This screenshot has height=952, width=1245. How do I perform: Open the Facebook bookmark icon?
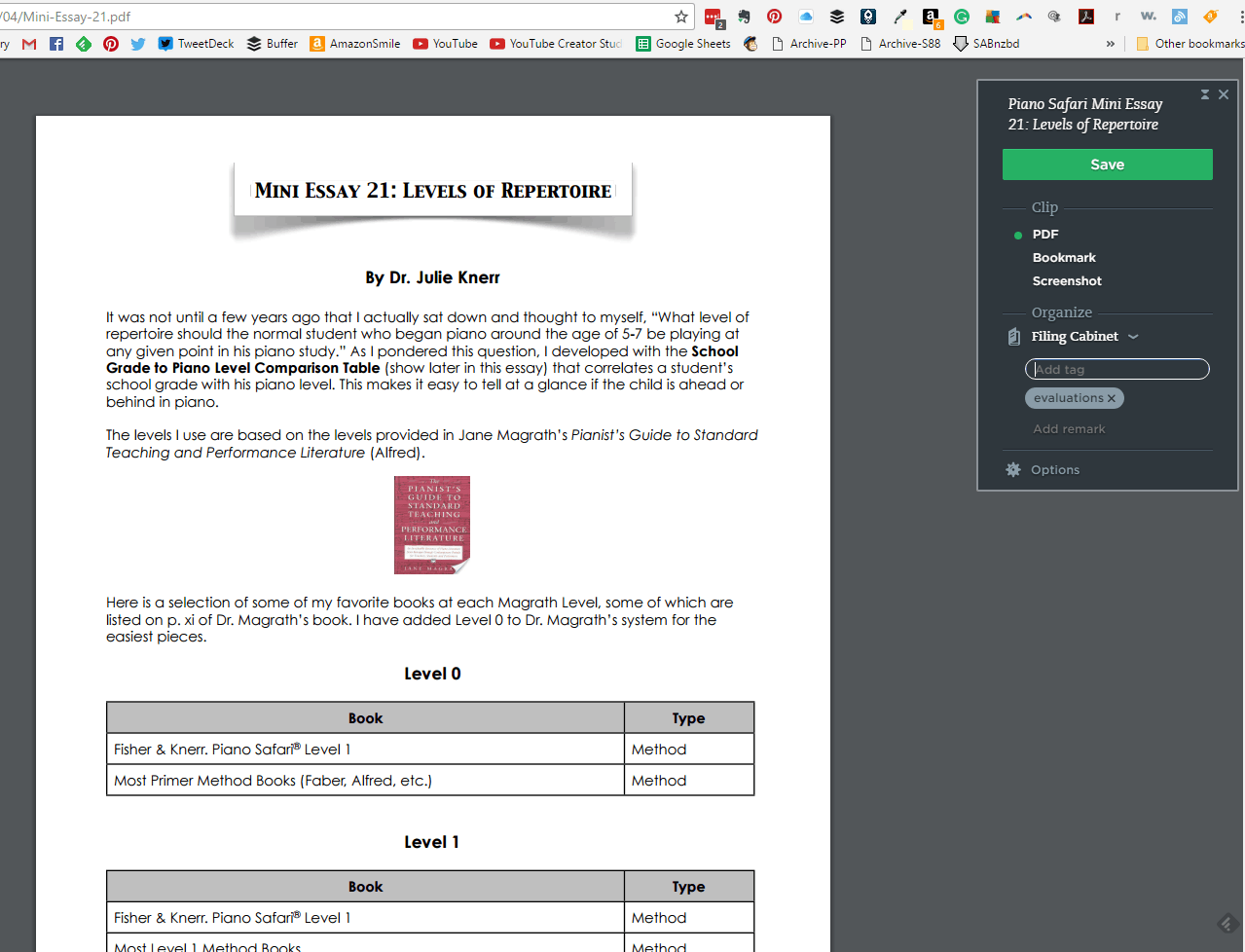pyautogui.click(x=56, y=44)
